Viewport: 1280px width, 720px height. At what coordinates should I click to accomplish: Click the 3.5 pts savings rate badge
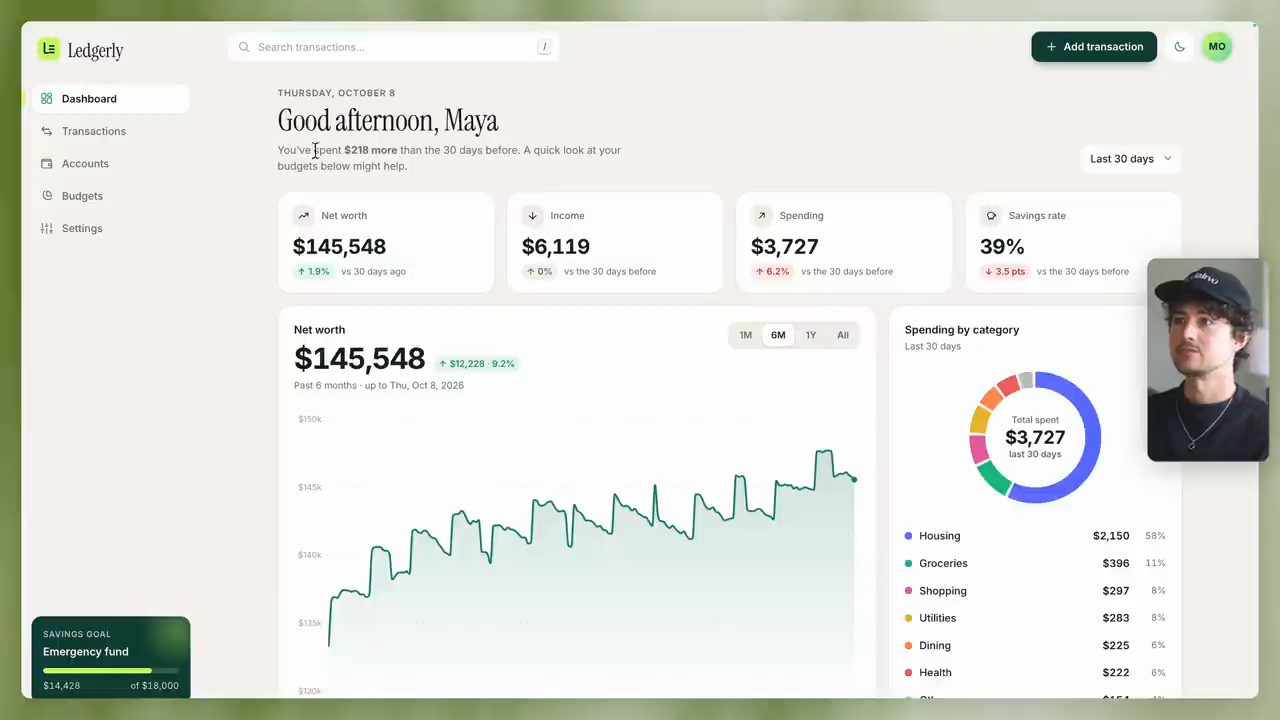1006,271
